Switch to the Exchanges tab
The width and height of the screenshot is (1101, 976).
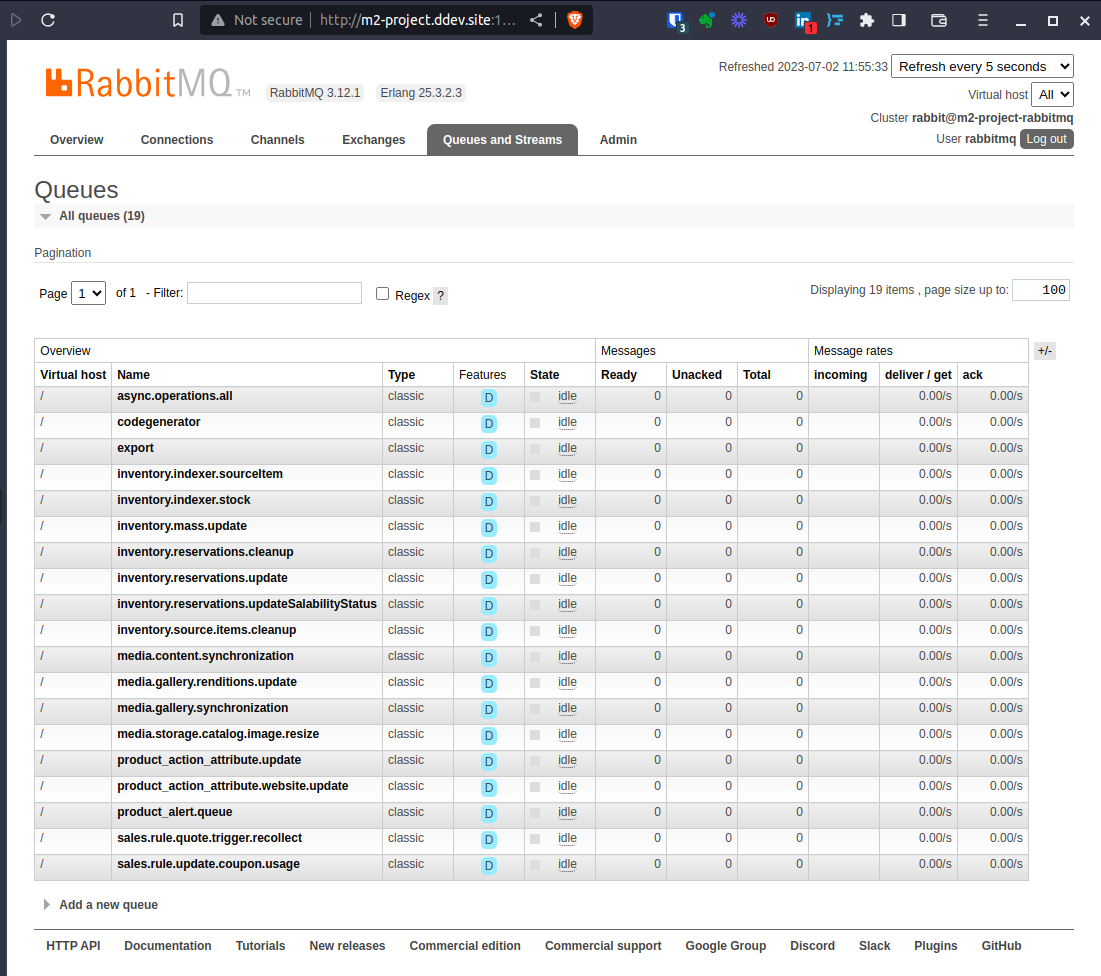point(374,140)
